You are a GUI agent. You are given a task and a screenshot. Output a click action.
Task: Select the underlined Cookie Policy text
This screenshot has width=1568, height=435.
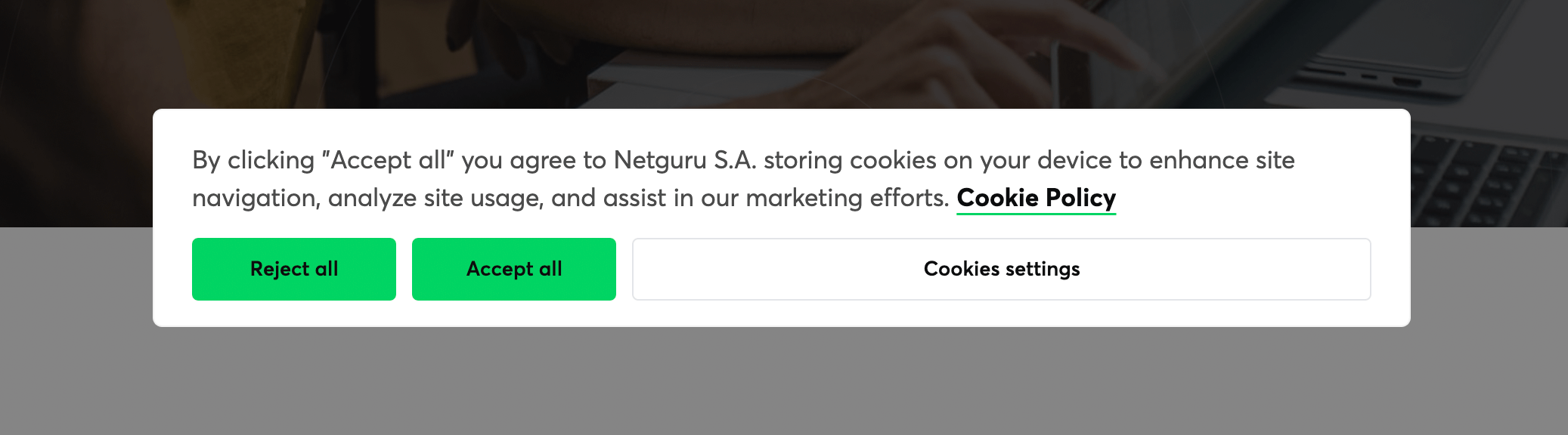click(x=1036, y=198)
